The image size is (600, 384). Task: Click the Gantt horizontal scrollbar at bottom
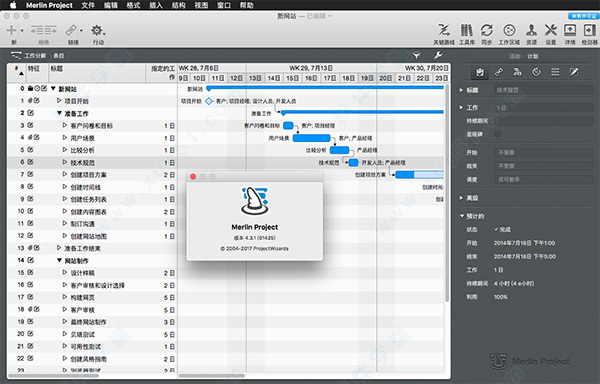click(x=212, y=376)
